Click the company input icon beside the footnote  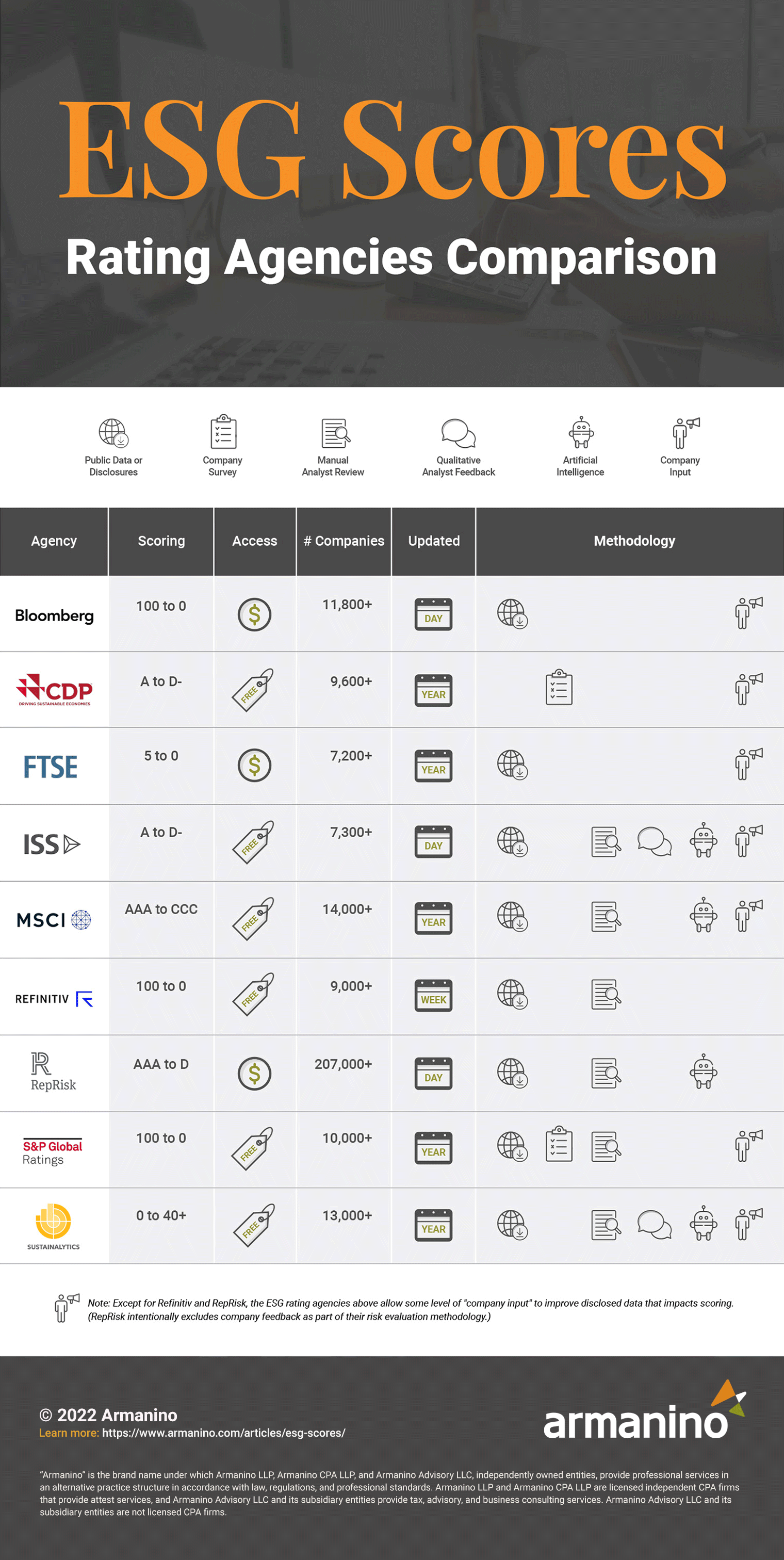pos(67,1307)
